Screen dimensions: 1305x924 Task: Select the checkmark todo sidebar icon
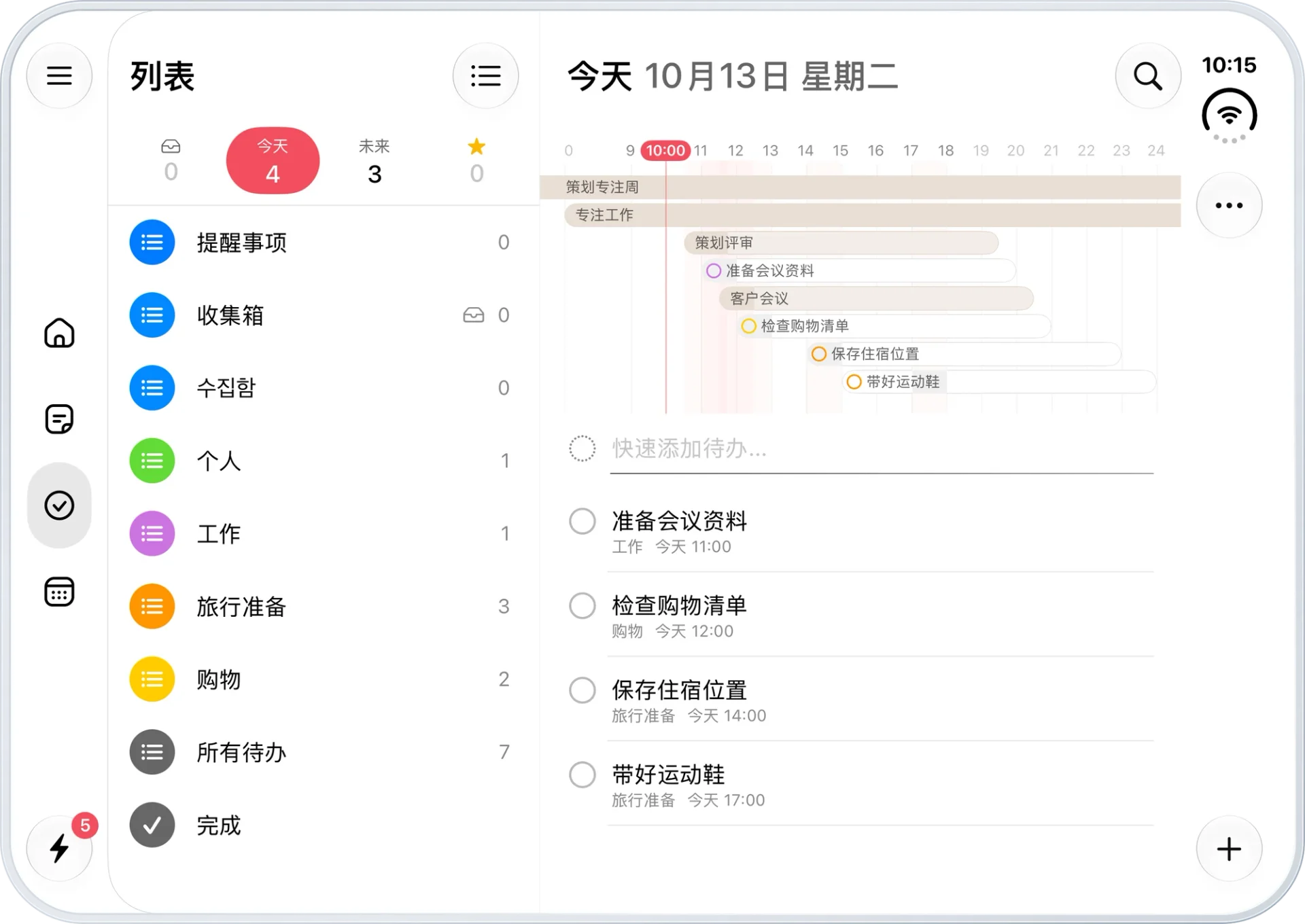(59, 505)
